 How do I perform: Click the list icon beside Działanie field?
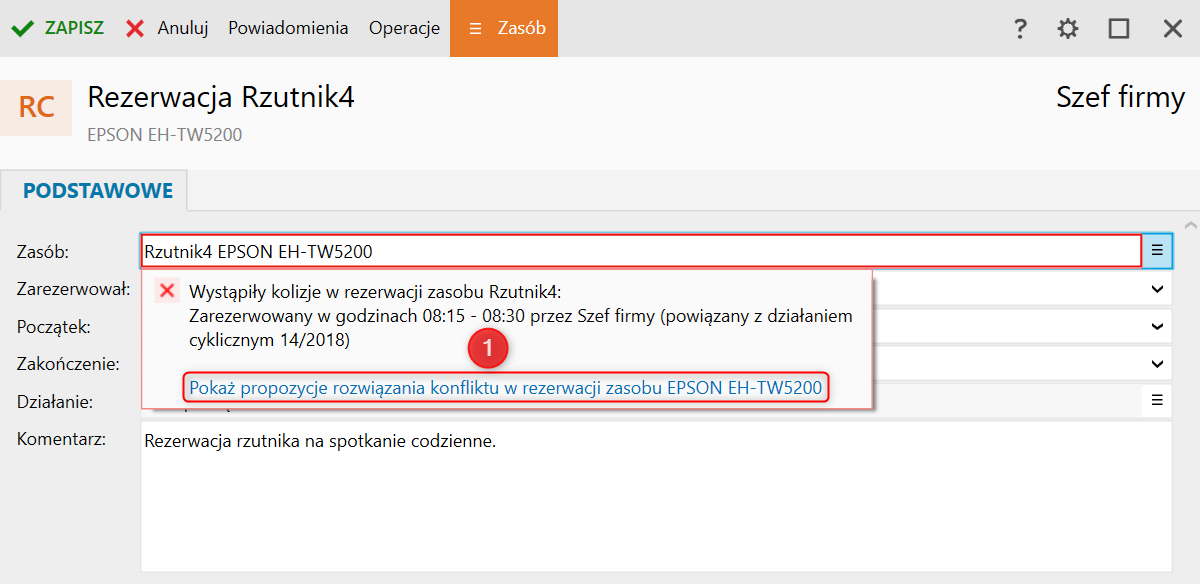pyautogui.click(x=1157, y=400)
